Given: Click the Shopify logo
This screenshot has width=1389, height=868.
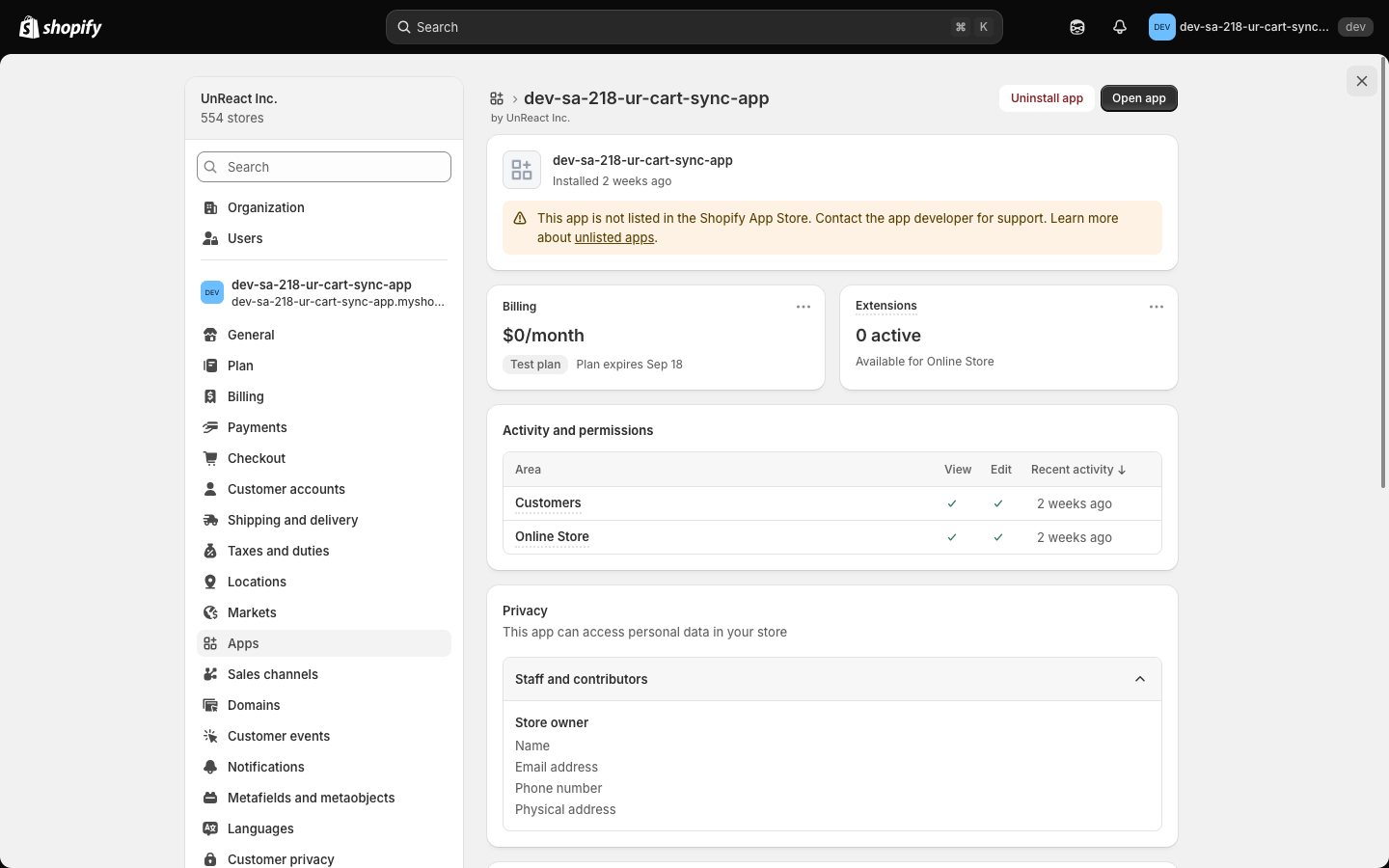Looking at the screenshot, I should click(61, 27).
